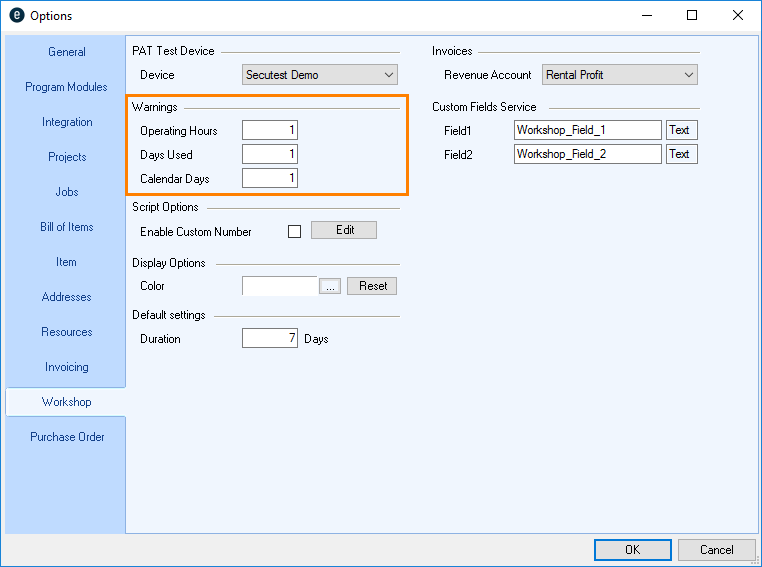
Task: Enable Custom Number checkbox
Action: tap(294, 231)
